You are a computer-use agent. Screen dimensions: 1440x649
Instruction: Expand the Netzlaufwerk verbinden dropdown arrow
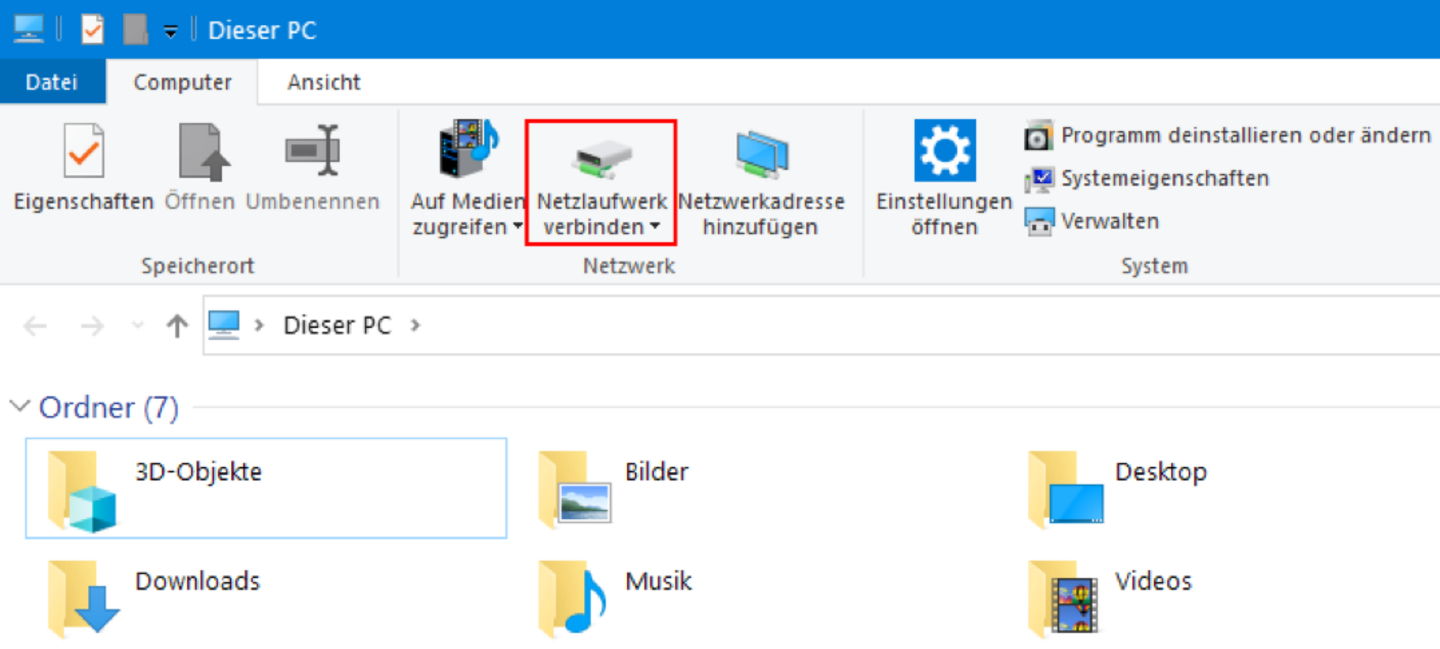(x=655, y=228)
